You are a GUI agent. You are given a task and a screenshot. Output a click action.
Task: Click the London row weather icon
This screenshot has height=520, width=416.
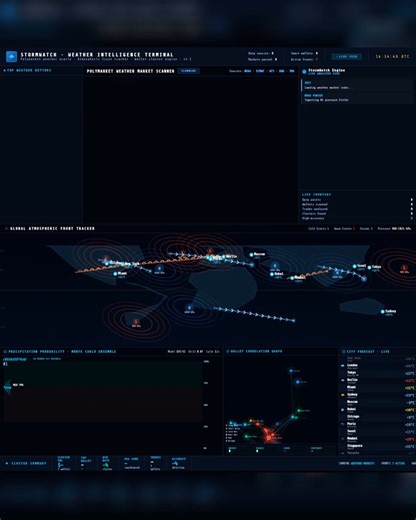coord(343,366)
